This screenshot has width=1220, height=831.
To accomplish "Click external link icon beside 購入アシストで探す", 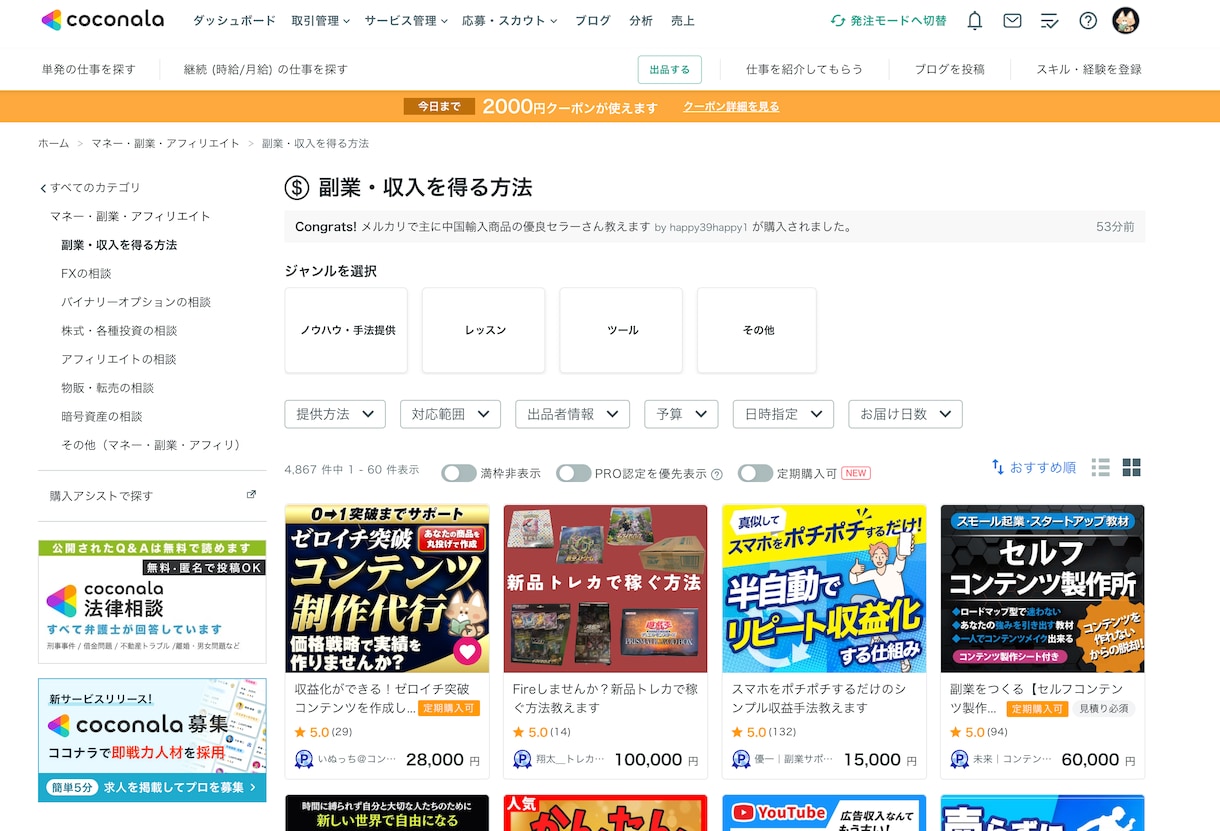I will point(251,494).
